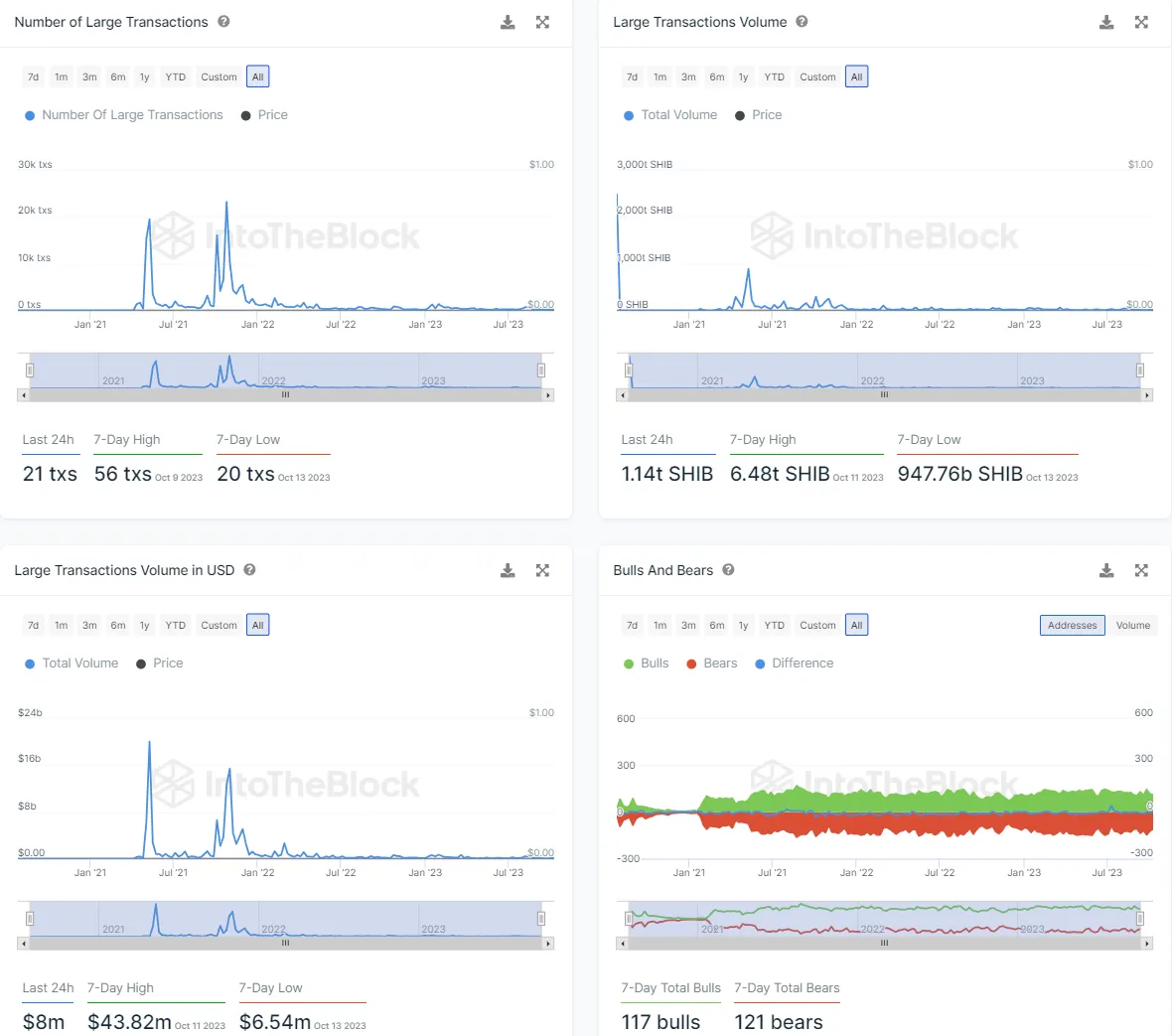Download the Large Transactions Volume chart
This screenshot has height=1036, width=1172.
coord(1106,22)
